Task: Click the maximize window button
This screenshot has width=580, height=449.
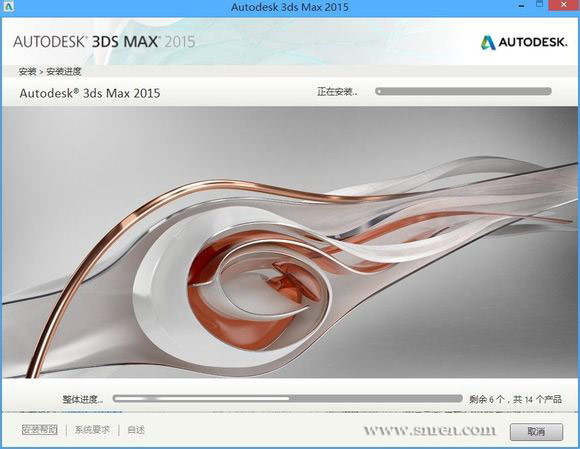Action: 540,5
